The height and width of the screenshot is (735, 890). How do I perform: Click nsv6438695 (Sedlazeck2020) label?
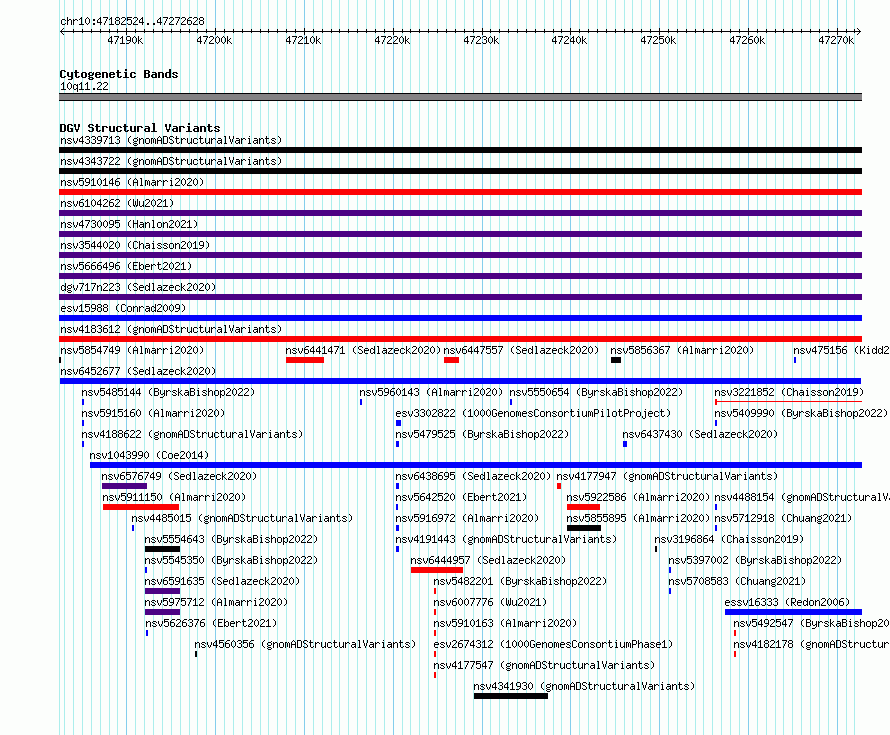pyautogui.click(x=473, y=476)
